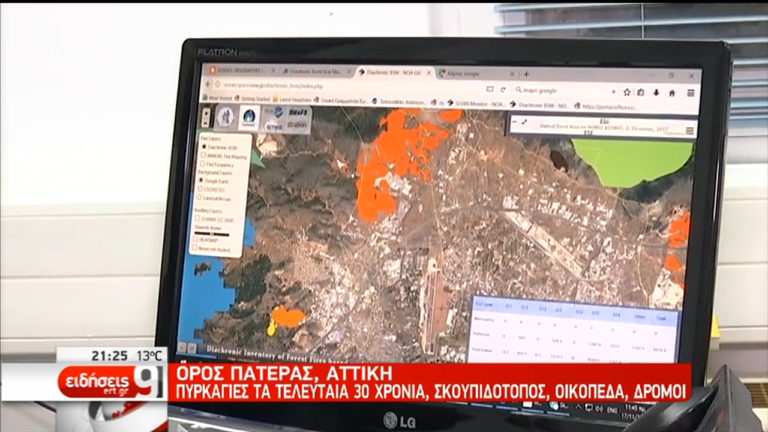Open the Most Visited bookmark
This screenshot has height=432, width=768.
tap(217, 98)
